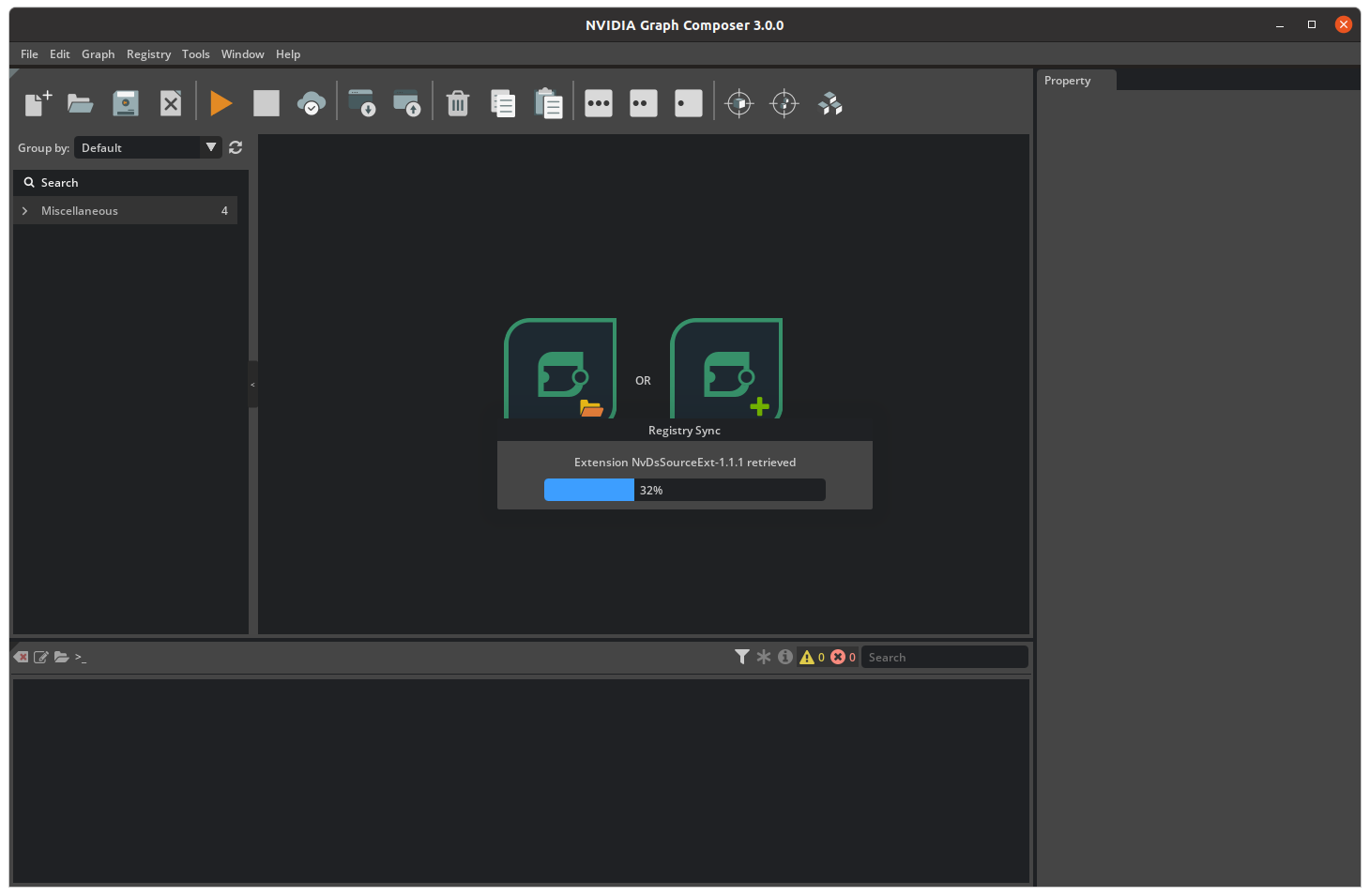Focus the component Search field
Viewport: 1370px width, 896px height.
point(131,183)
